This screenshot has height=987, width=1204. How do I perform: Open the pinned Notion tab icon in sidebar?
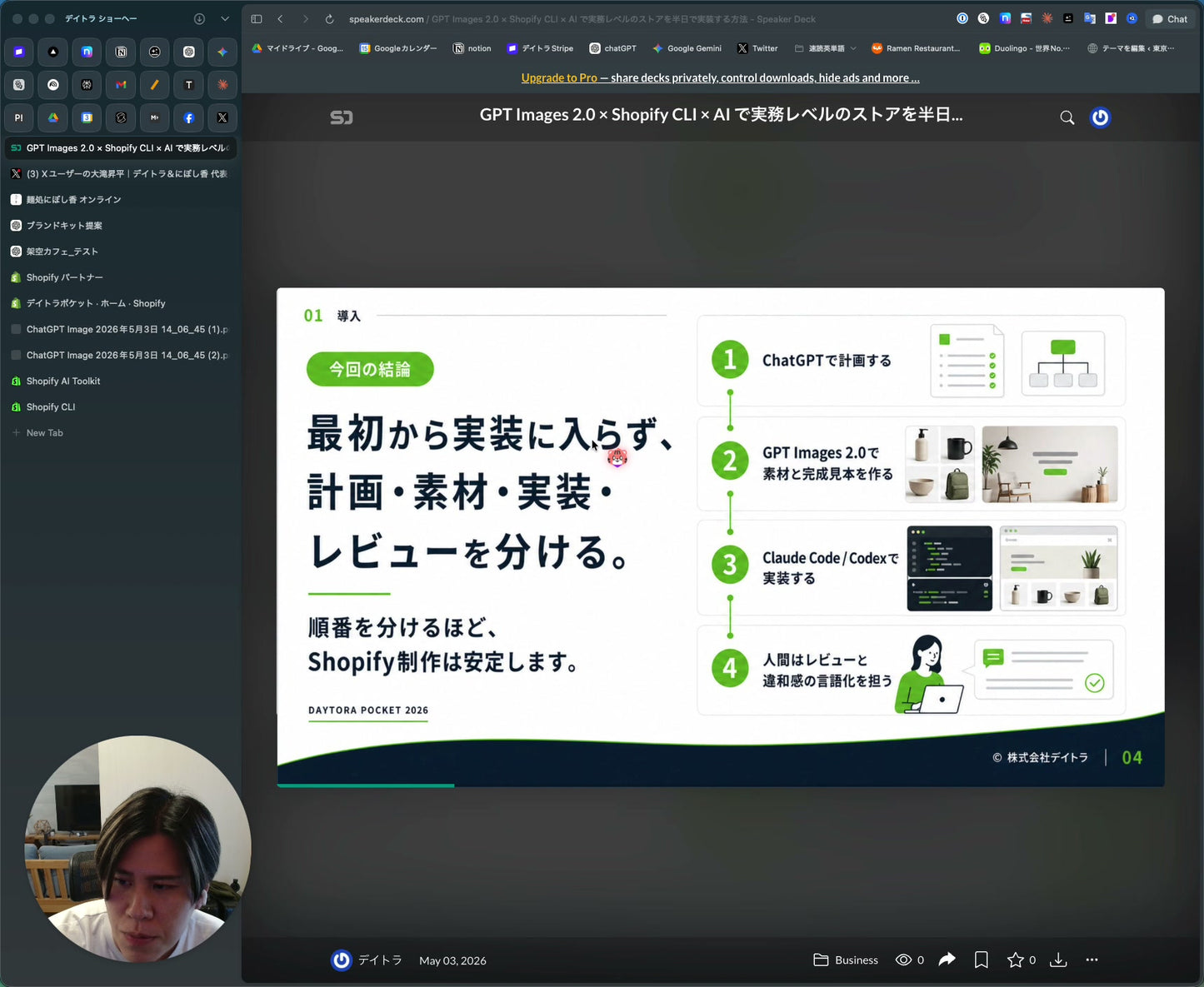pos(121,52)
